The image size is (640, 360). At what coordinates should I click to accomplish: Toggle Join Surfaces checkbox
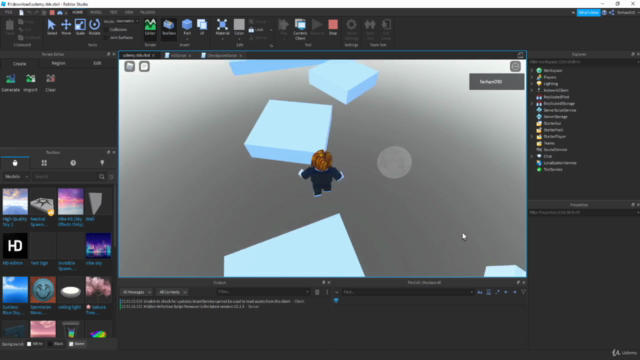[106, 38]
